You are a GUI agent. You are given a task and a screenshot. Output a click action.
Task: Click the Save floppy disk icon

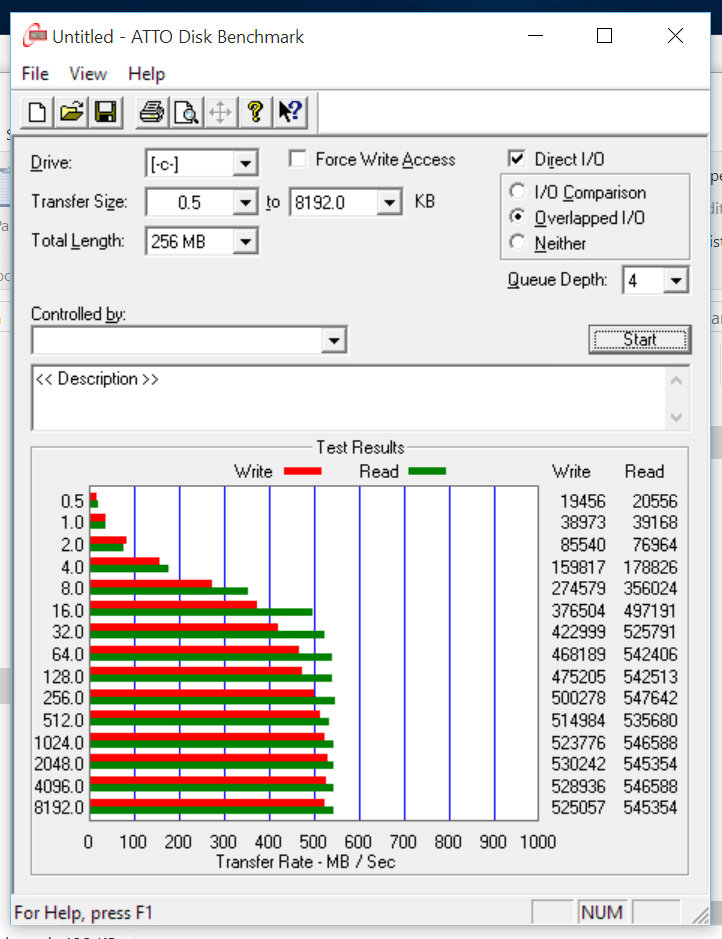pos(105,111)
